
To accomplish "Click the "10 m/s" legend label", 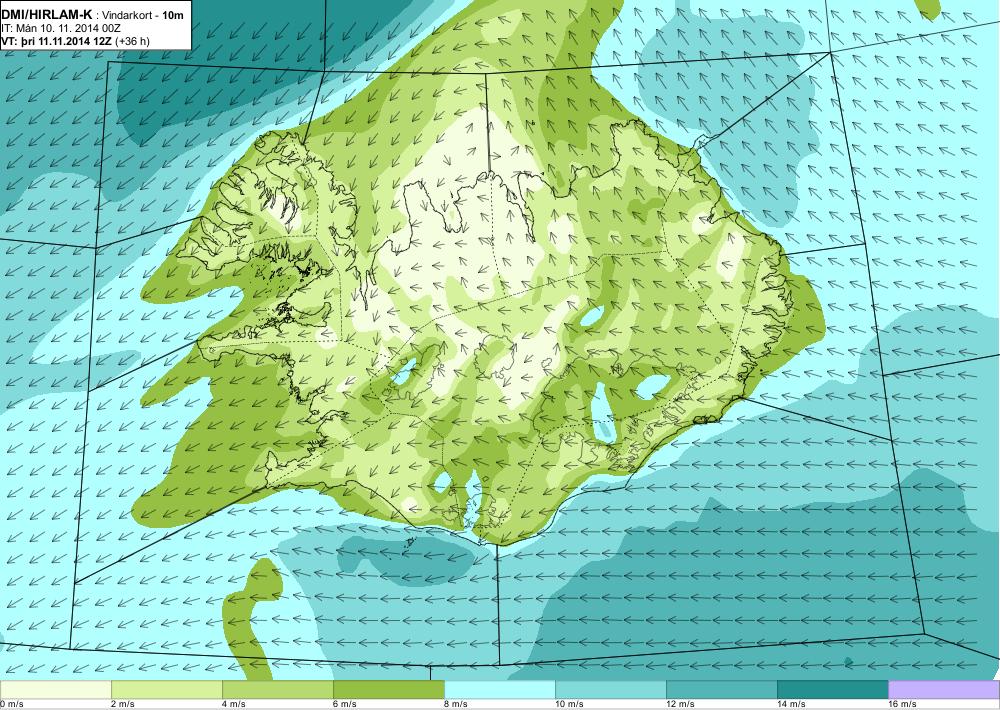I will pos(569,704).
